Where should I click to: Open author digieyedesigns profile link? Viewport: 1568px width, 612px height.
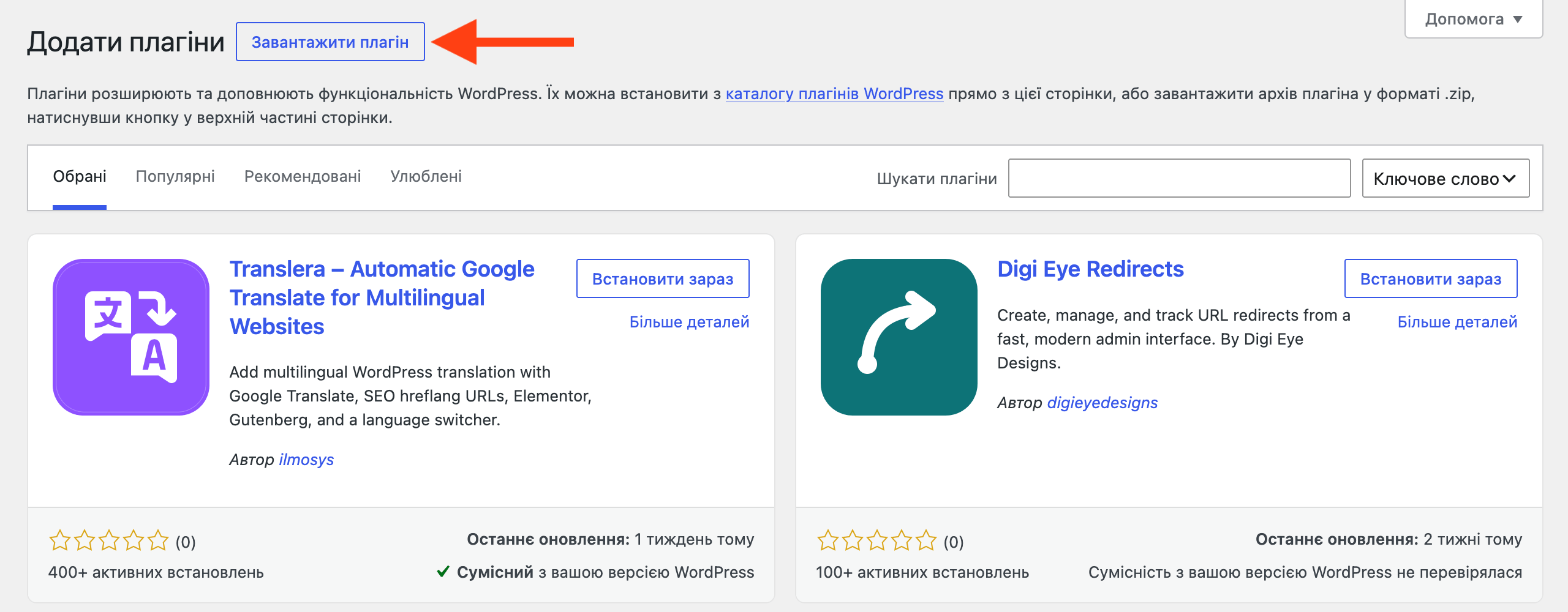coord(1102,403)
